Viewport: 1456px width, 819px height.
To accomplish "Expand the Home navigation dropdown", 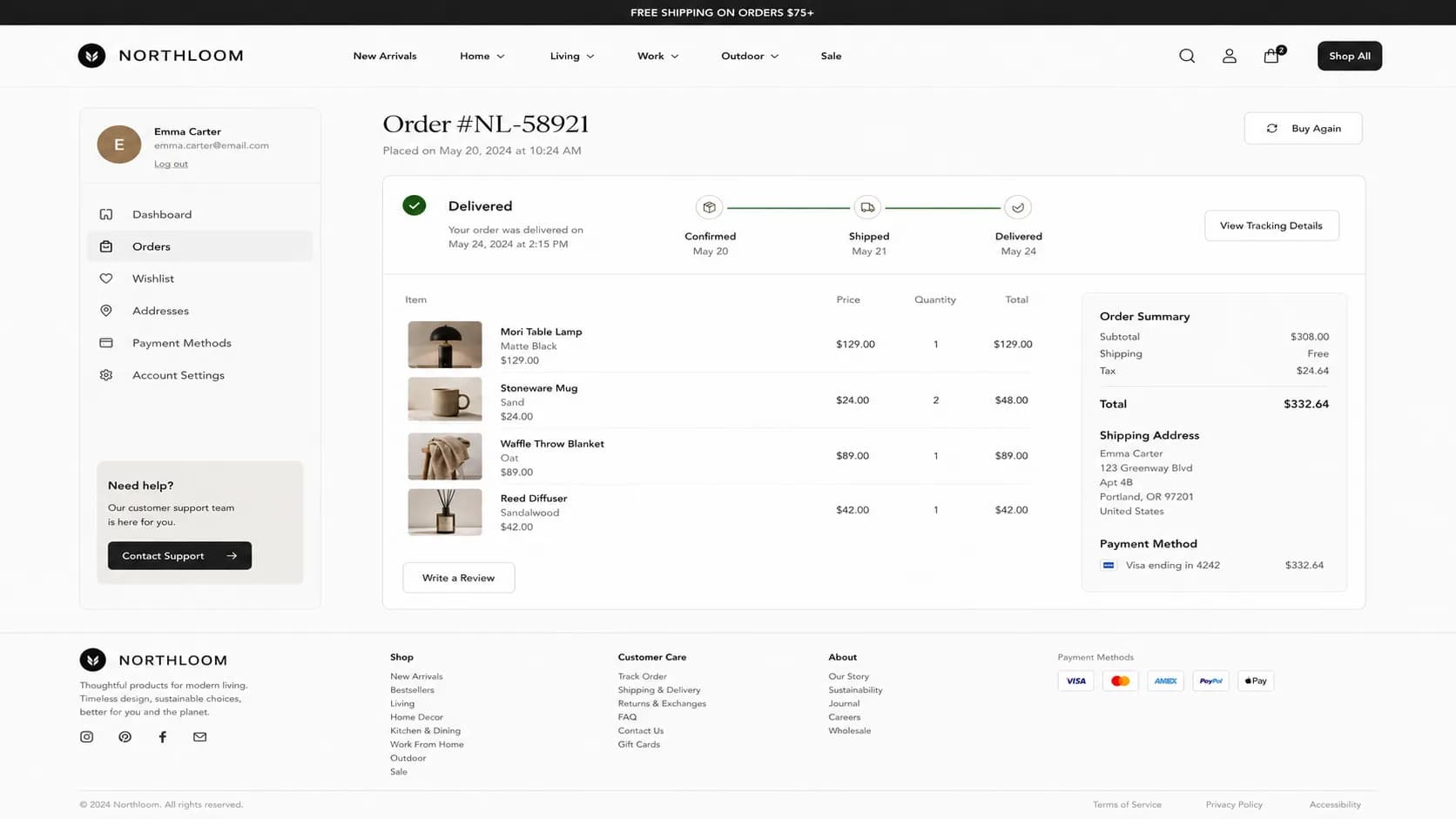I will 482,56.
